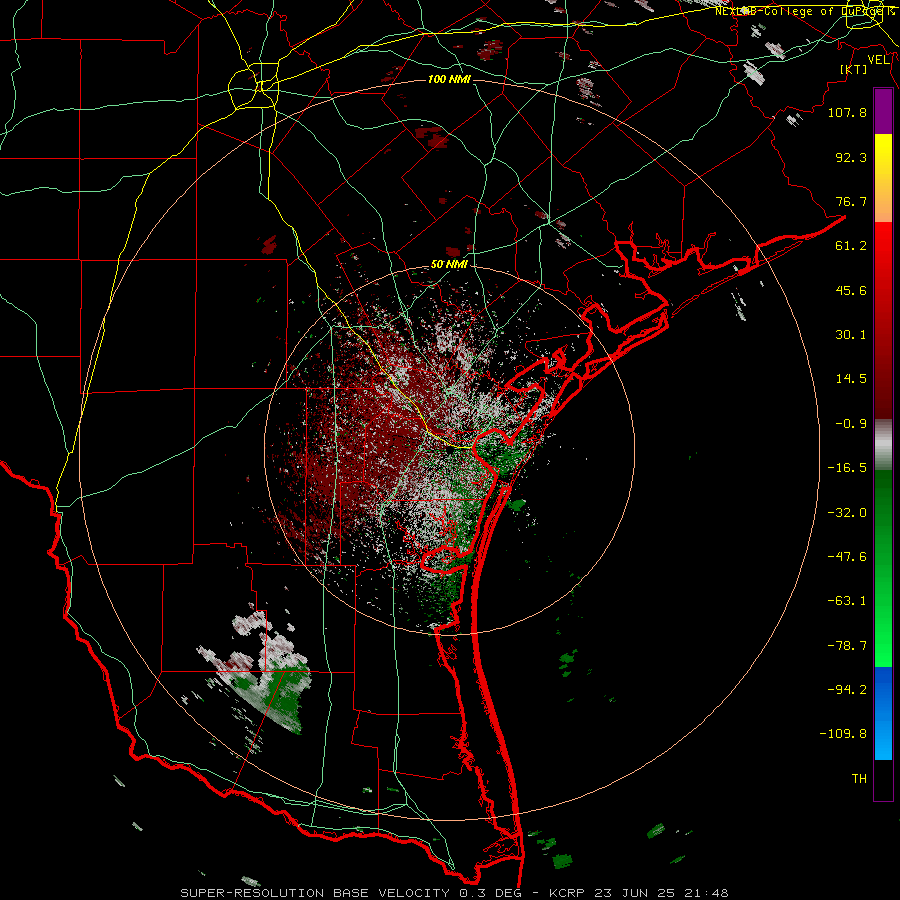This screenshot has width=900, height=900.
Task: Click the -47.6 velocity scale value
Action: tap(847, 557)
